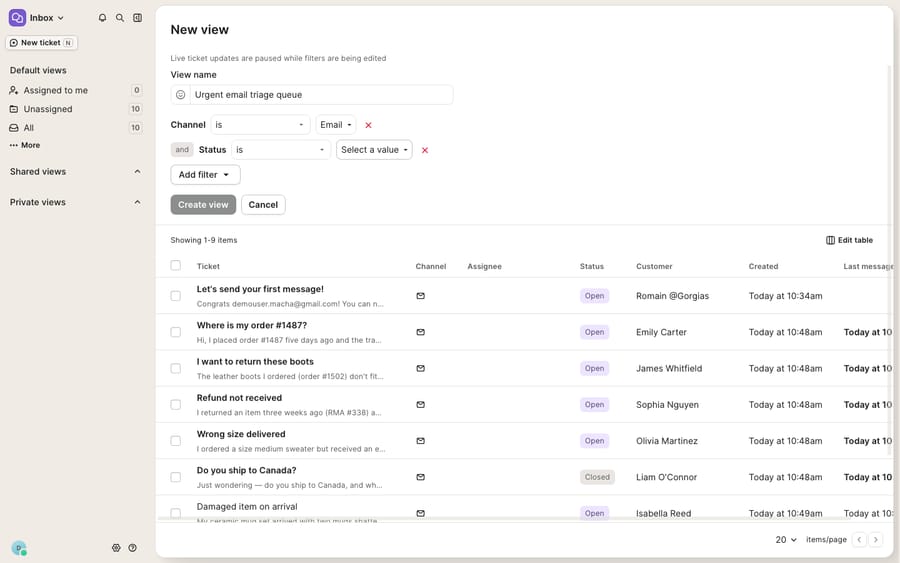Open the Add filter dropdown
900x563 pixels.
pos(205,175)
